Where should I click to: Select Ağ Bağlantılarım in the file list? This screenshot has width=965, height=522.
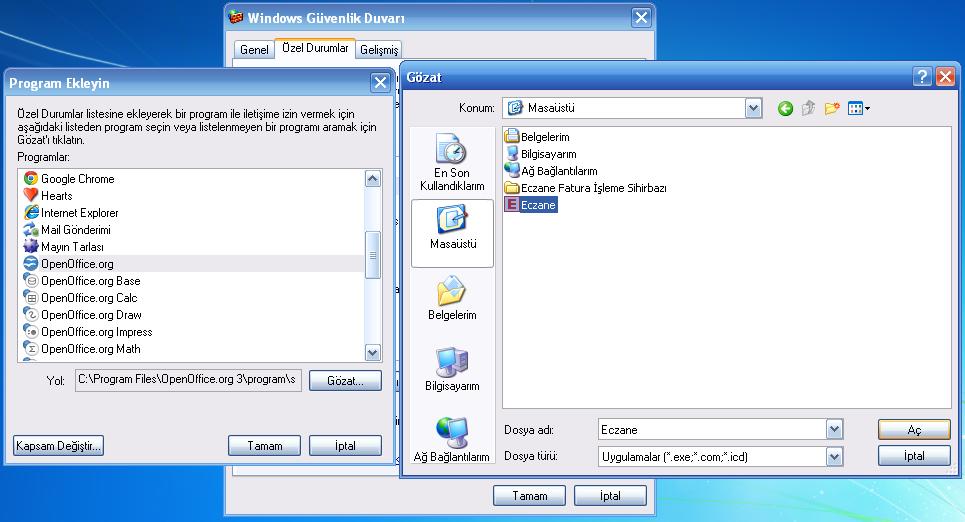[551, 171]
